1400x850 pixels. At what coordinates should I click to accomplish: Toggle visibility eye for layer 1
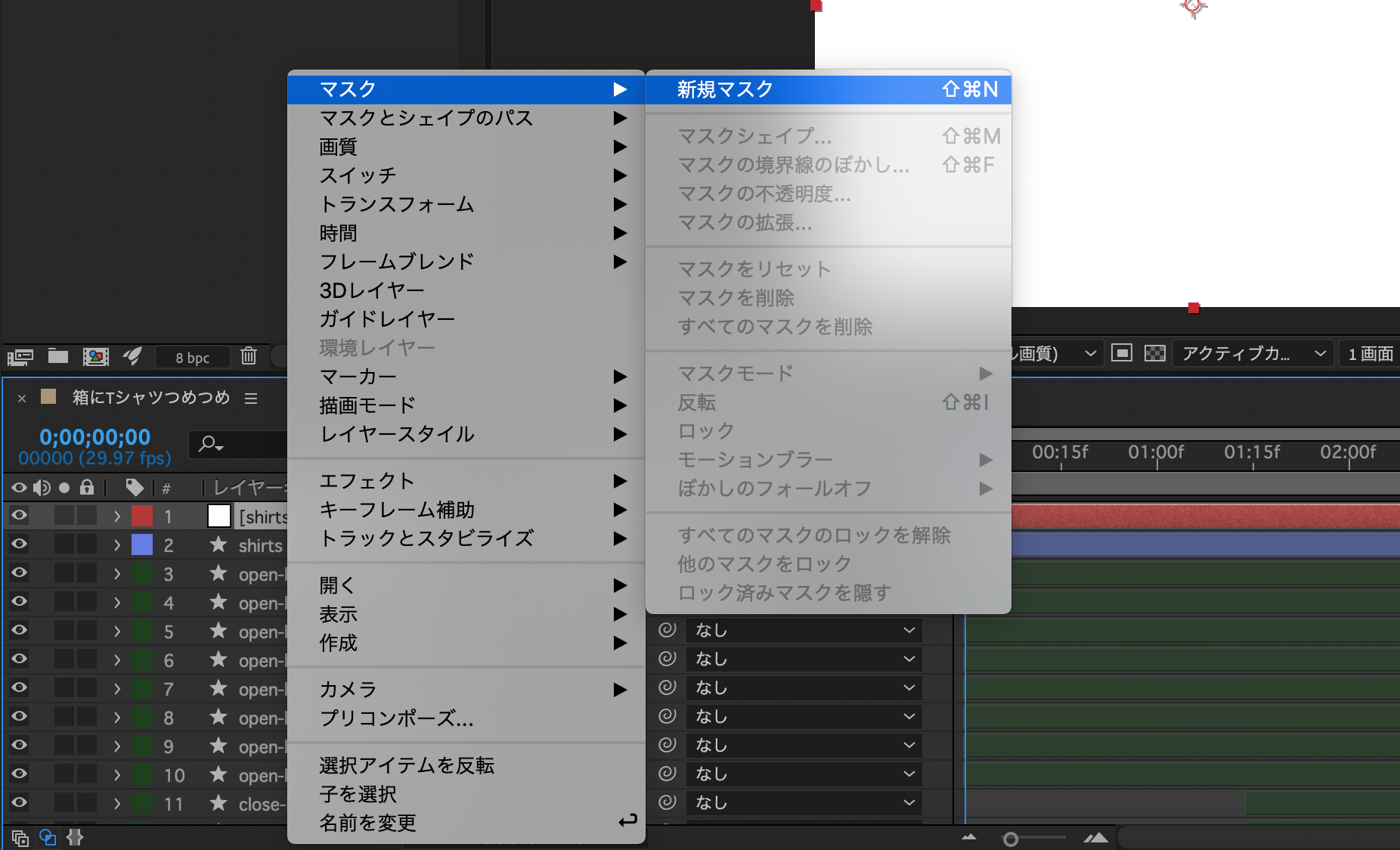pyautogui.click(x=19, y=516)
